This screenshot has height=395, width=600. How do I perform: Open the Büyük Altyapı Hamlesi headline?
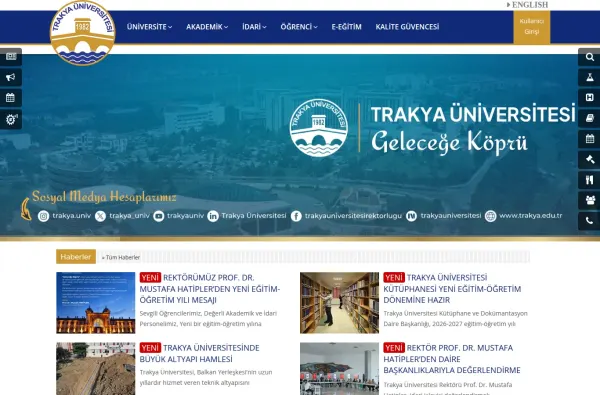[199, 353]
